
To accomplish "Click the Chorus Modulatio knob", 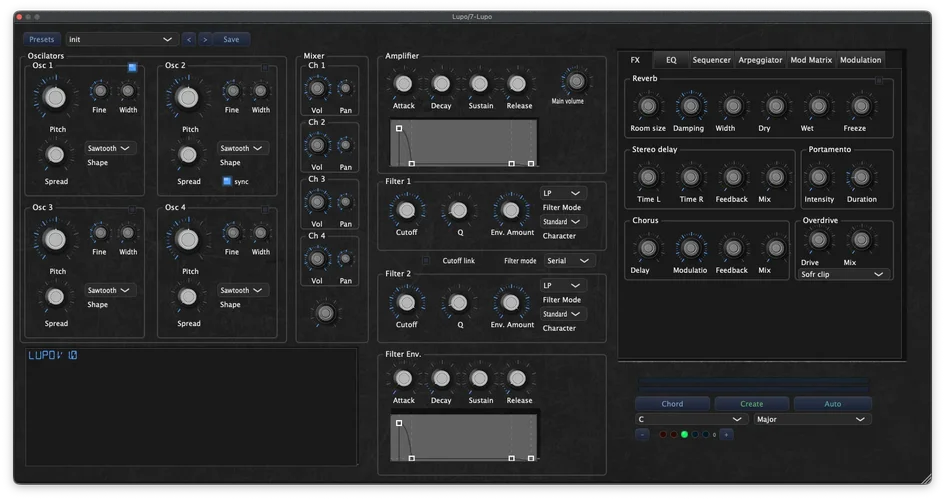I will [691, 248].
